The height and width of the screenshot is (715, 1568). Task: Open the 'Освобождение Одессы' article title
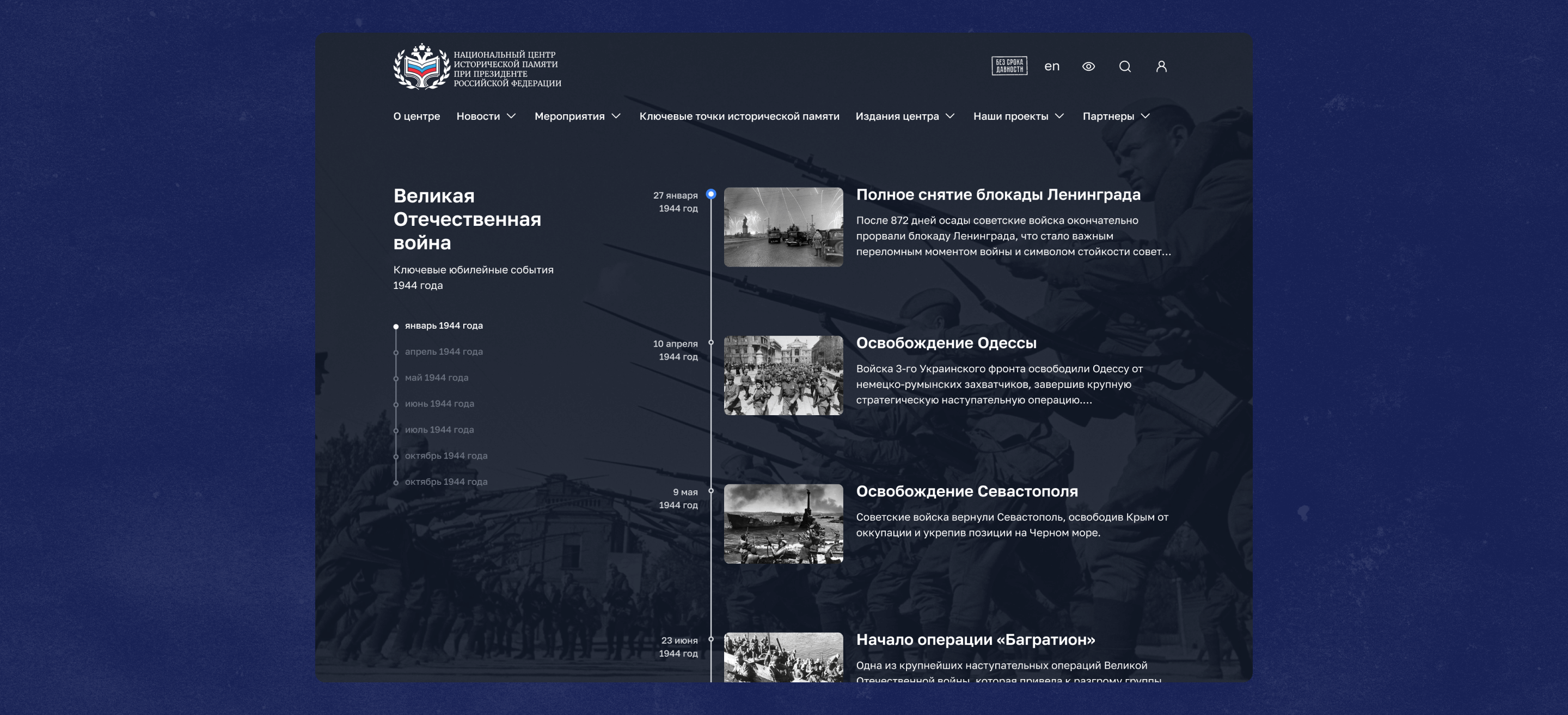(946, 343)
